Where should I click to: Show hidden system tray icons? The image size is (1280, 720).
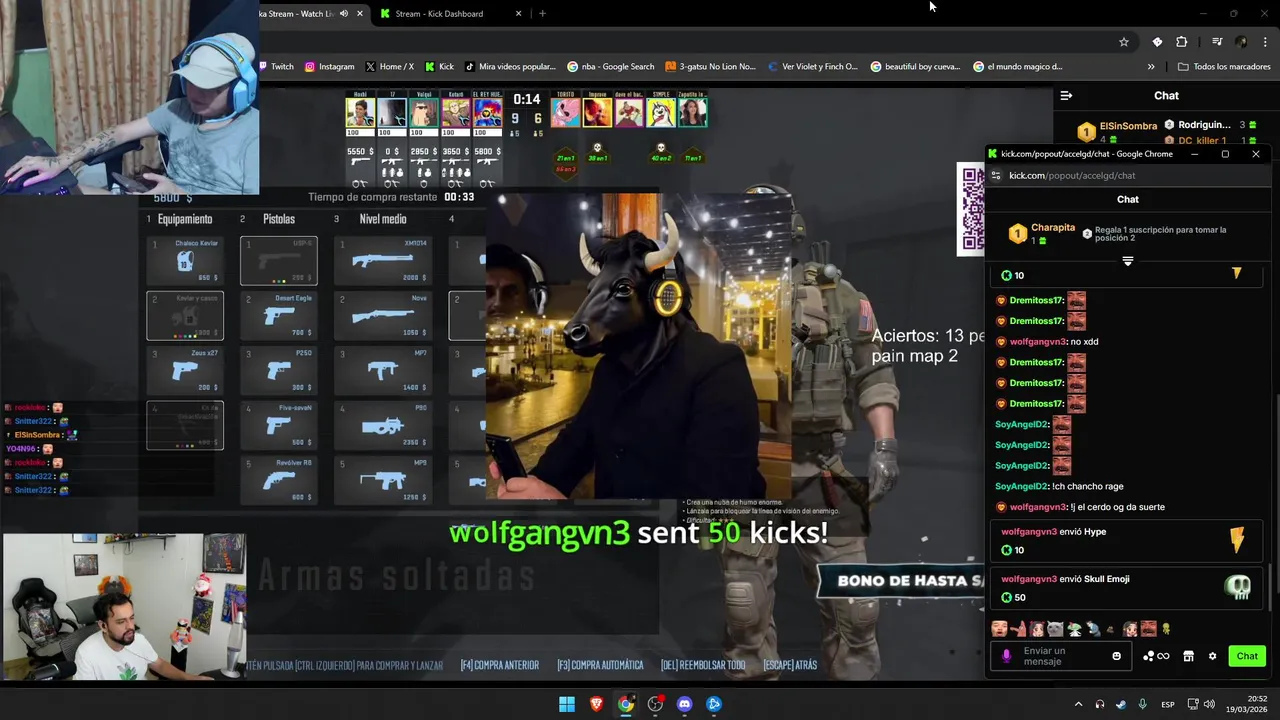pyautogui.click(x=1078, y=704)
